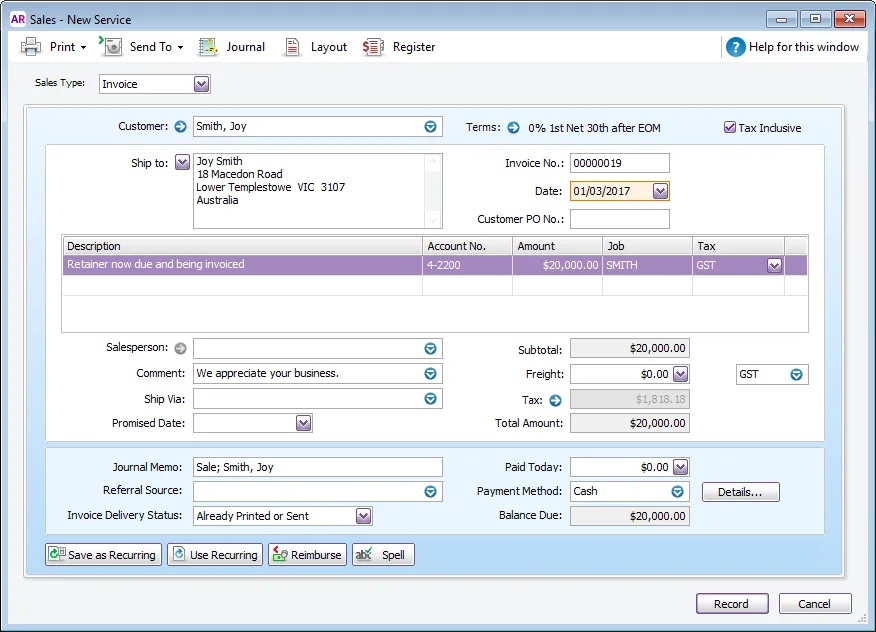The height and width of the screenshot is (632, 876).
Task: Open the Referral Source dropdown
Action: 430,491
